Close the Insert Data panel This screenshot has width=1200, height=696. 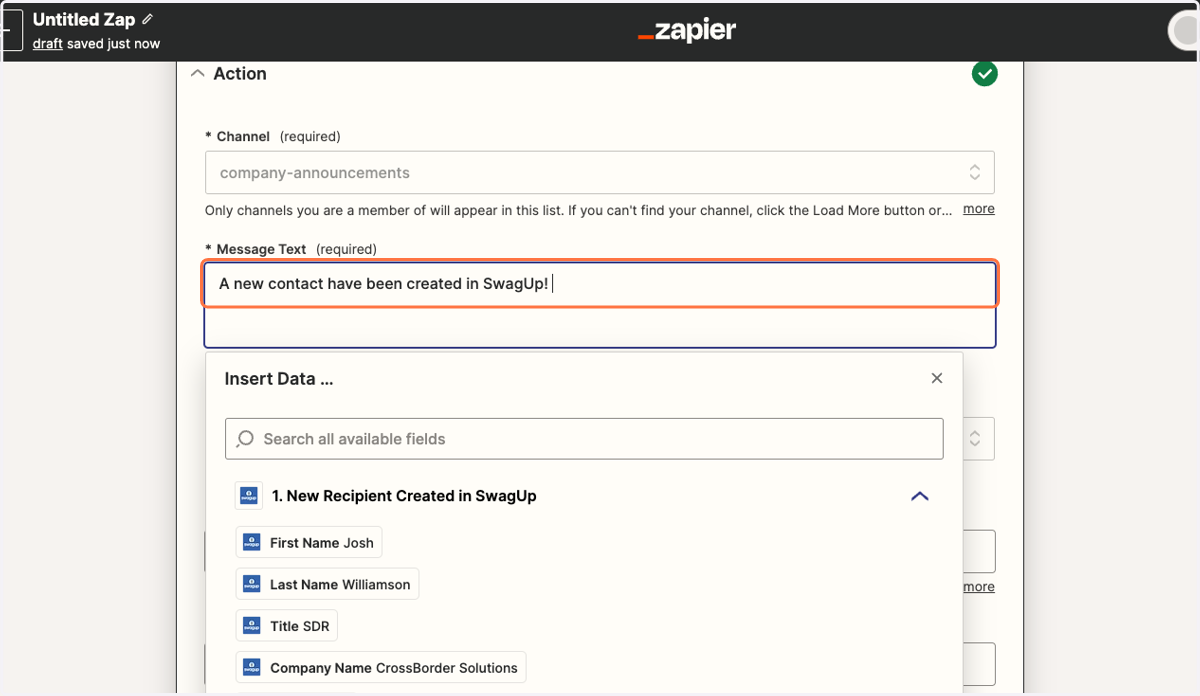(x=937, y=378)
